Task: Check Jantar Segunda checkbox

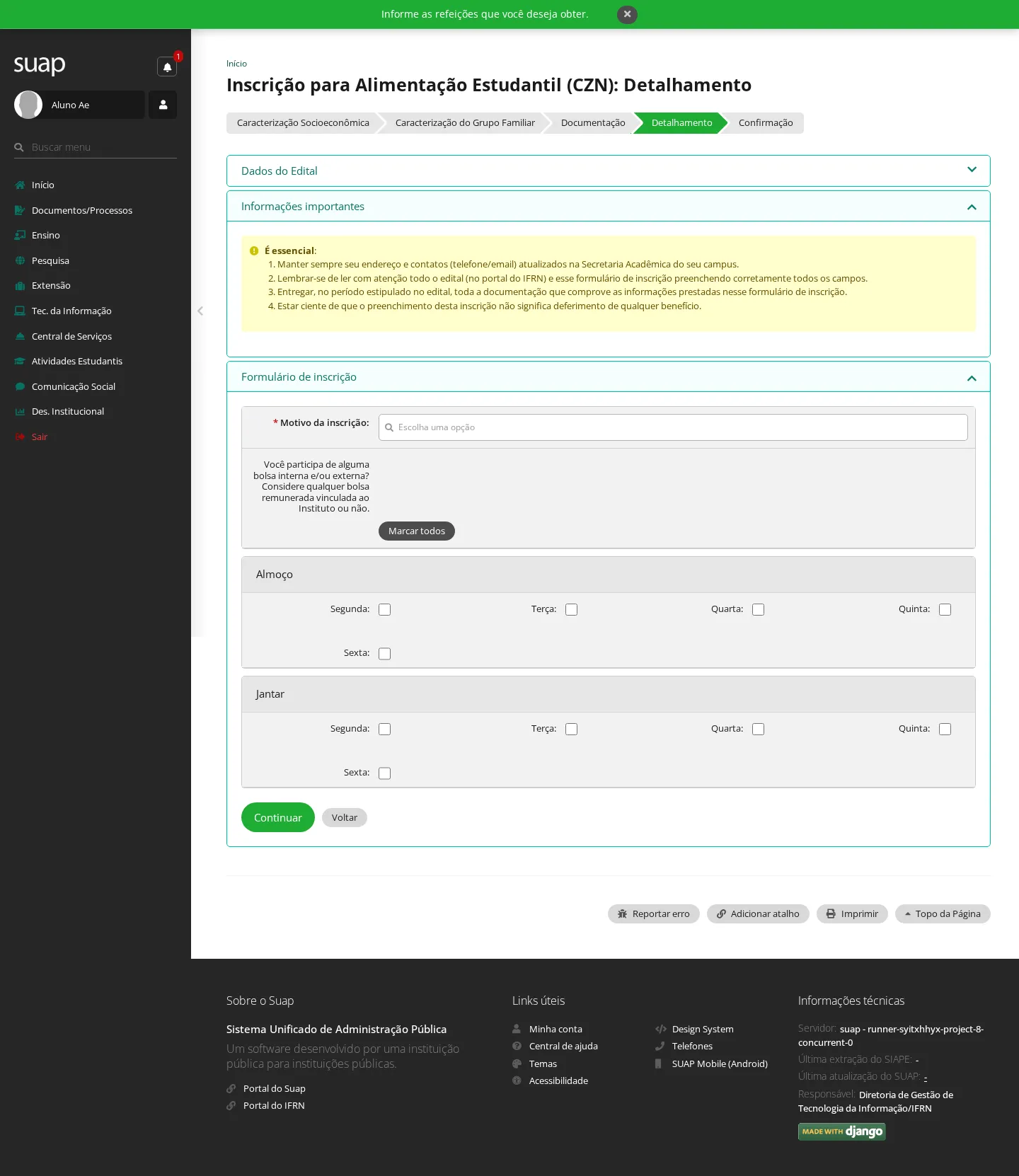Action: (x=384, y=729)
